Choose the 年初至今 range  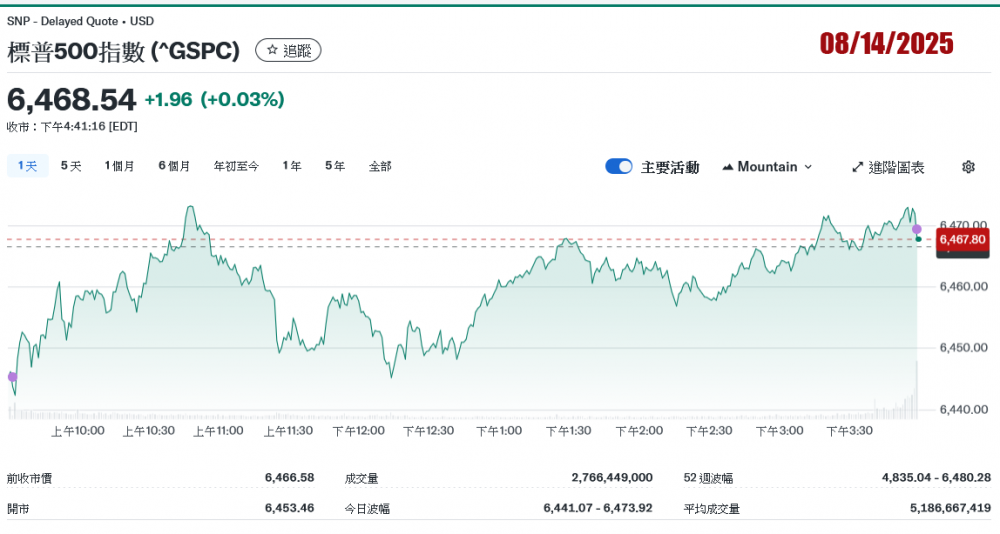pyautogui.click(x=236, y=166)
